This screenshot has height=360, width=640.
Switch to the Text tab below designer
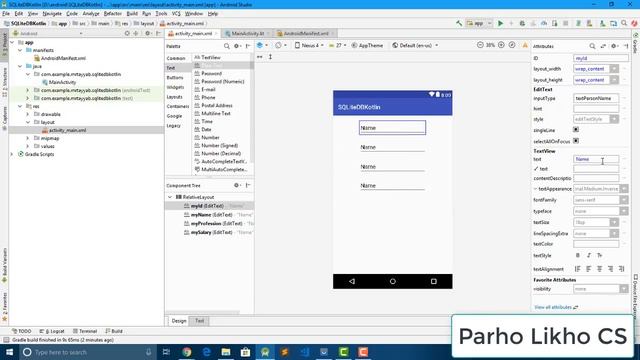coord(200,321)
